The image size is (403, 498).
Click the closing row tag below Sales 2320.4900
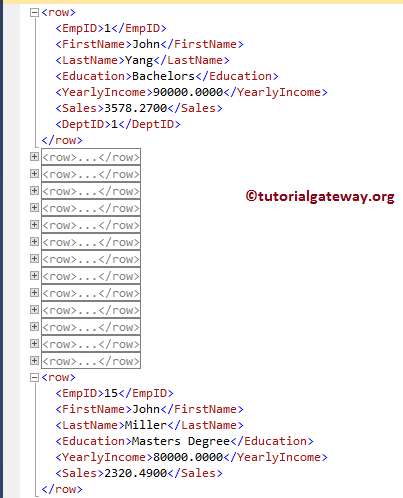click(62, 489)
